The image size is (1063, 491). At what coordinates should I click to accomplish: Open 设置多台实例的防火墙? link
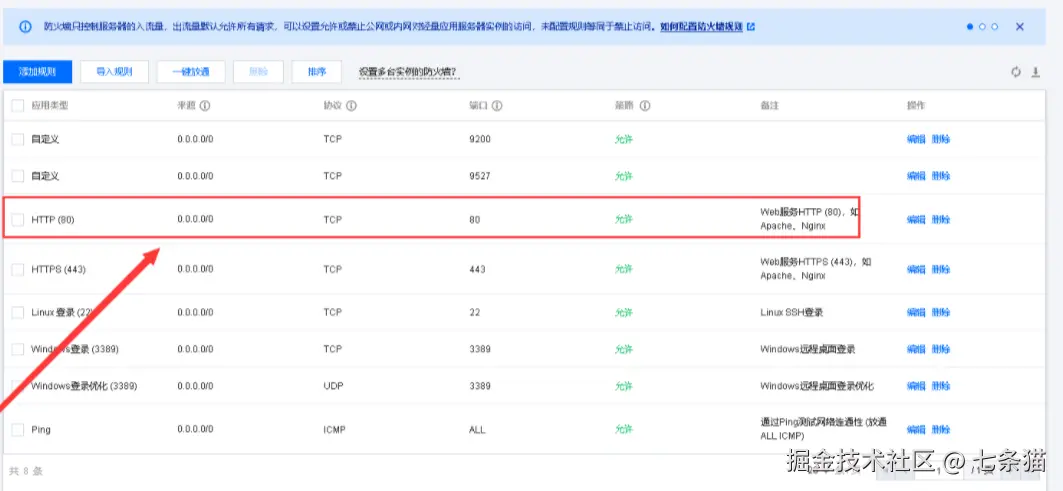click(409, 72)
